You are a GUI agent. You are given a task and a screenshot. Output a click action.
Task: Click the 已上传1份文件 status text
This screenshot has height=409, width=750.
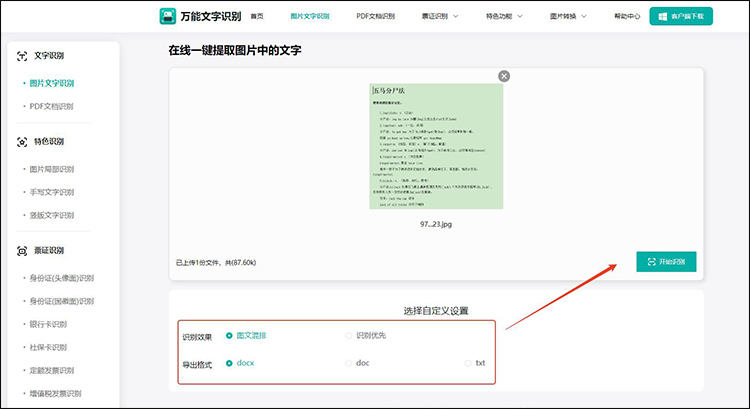[216, 263]
